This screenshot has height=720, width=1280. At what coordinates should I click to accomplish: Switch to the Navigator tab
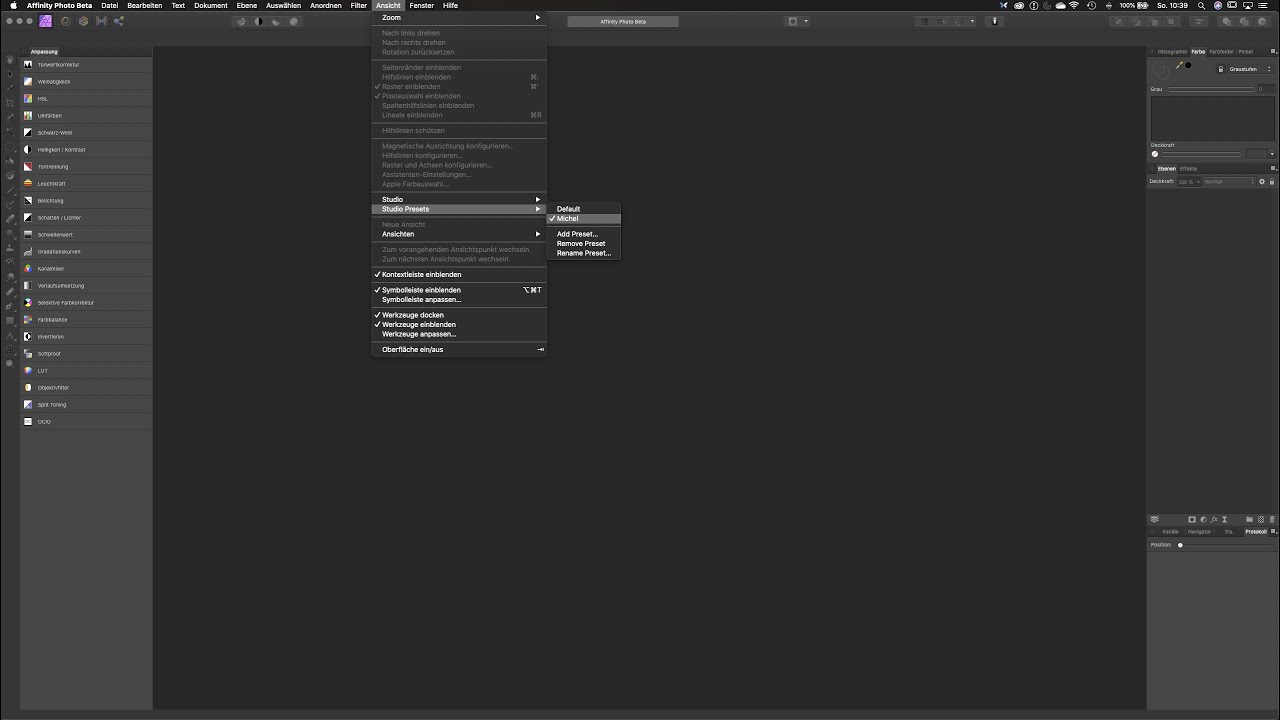[x=1199, y=532]
